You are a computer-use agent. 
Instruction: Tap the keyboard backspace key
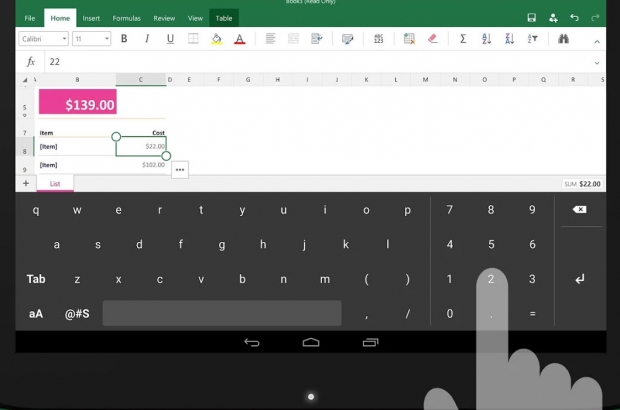tap(580, 210)
